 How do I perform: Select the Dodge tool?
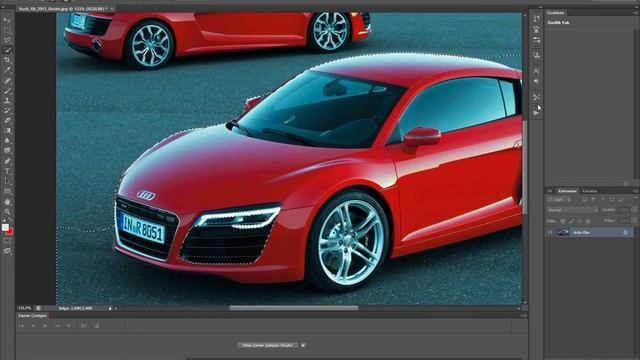click(7, 151)
